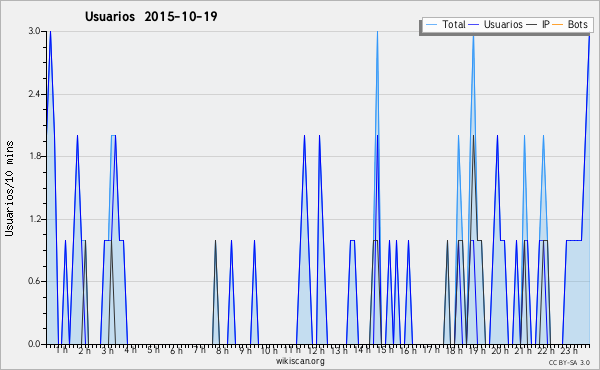Click the '9 h' x-axis label
600x370 pixels.
pyautogui.click(x=245, y=350)
